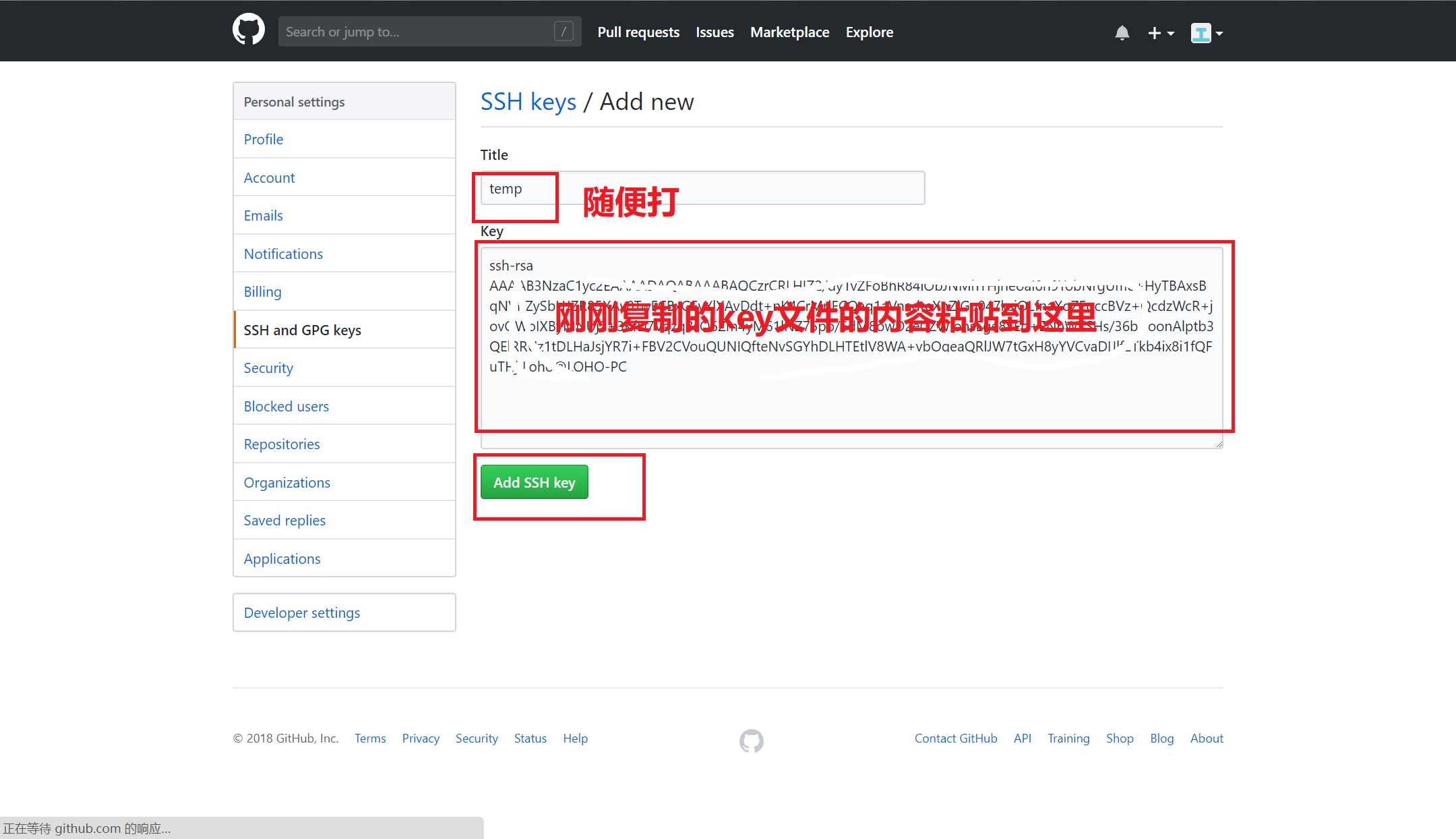Grab the Key textarea resize handle
The width and height of the screenshot is (1456, 839).
(x=1219, y=444)
